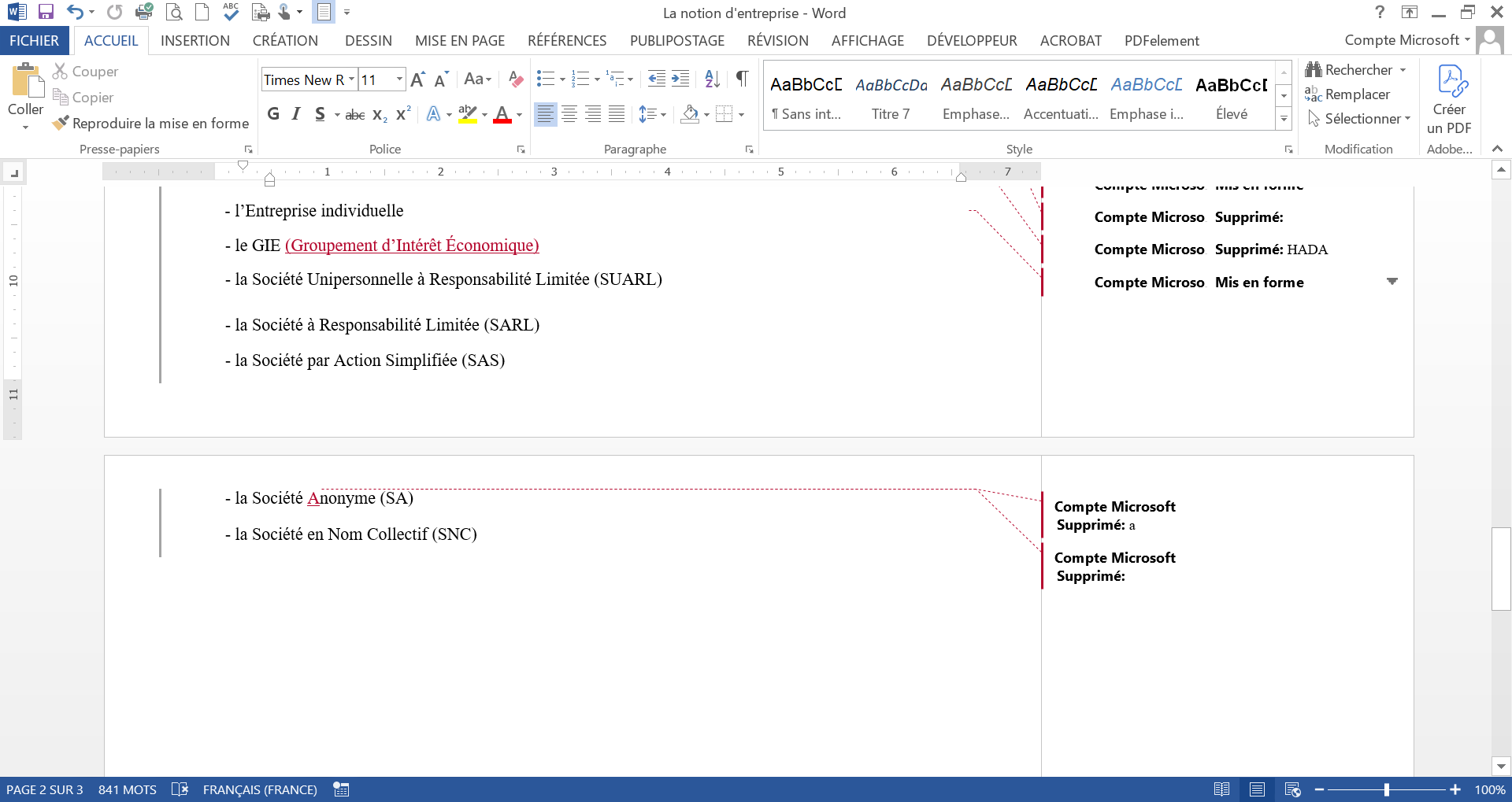The height and width of the screenshot is (802, 1512).
Task: Apply bullet list formatting
Action: click(x=546, y=79)
